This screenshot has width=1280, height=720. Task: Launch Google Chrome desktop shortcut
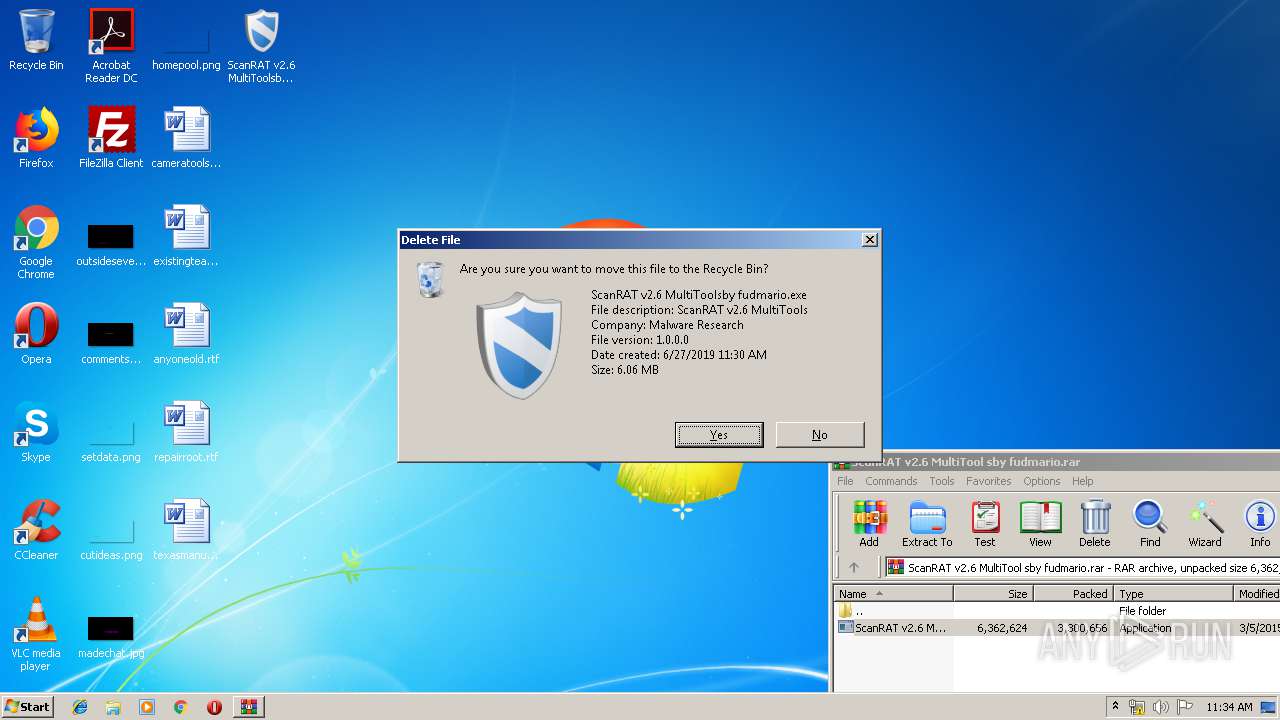tap(36, 242)
